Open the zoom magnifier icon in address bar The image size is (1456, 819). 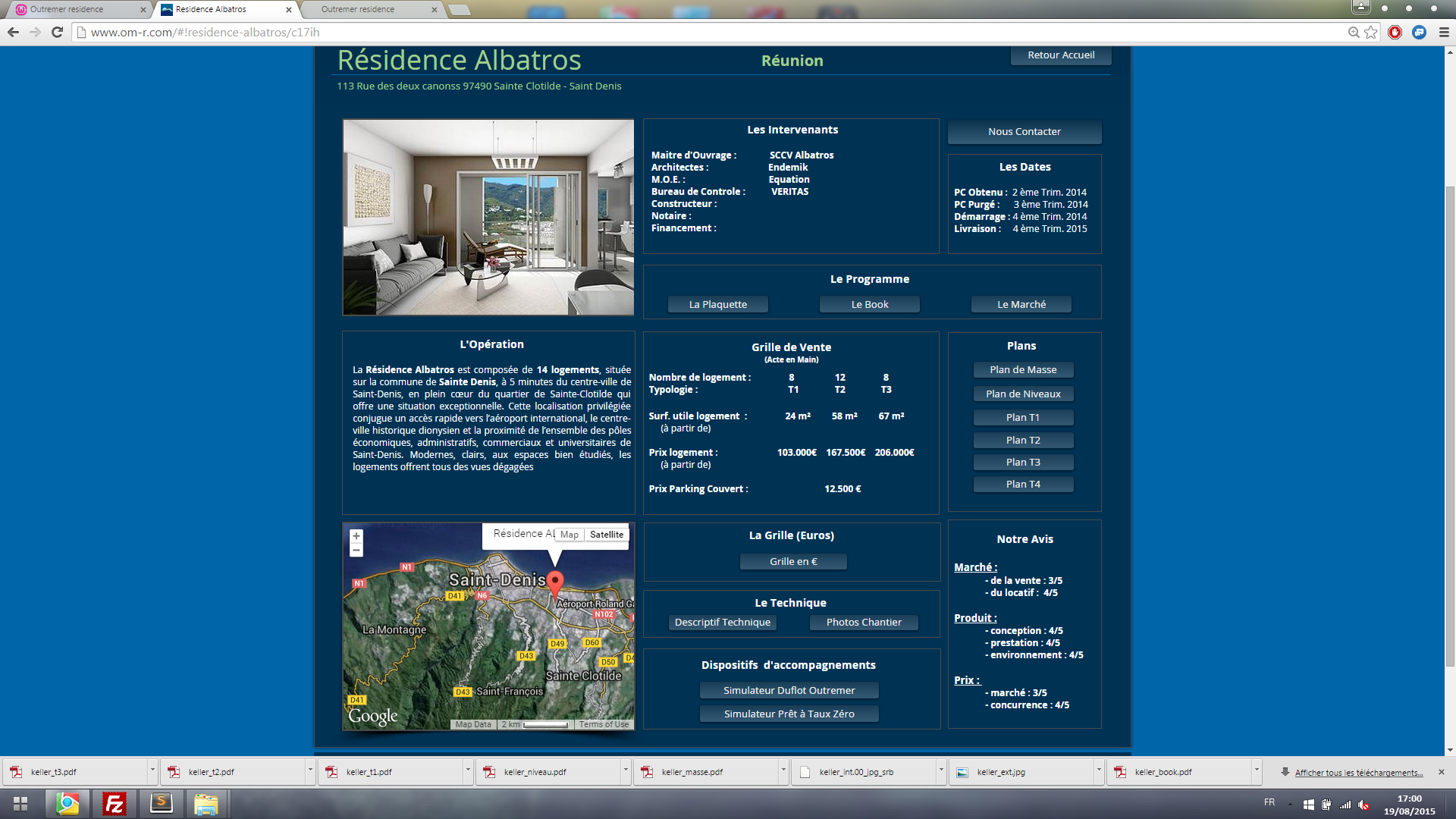pyautogui.click(x=1354, y=32)
